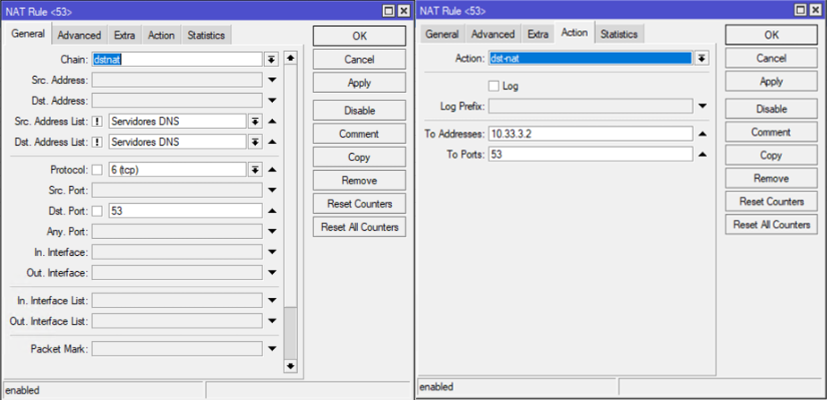
Task: Toggle the invert flag on Src. Address List
Action: [98, 121]
